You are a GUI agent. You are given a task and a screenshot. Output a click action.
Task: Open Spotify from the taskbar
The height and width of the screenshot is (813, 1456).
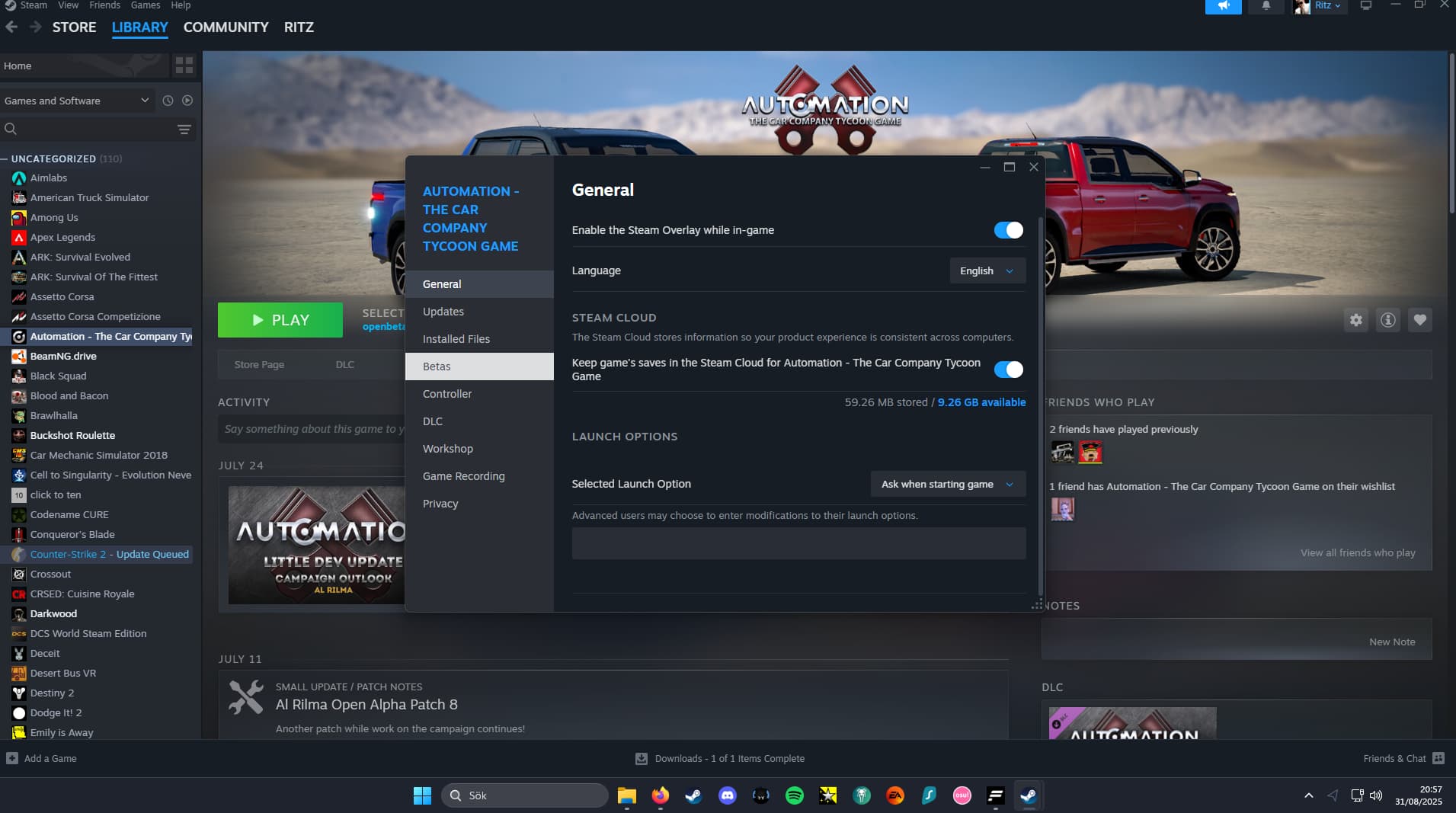pos(794,795)
